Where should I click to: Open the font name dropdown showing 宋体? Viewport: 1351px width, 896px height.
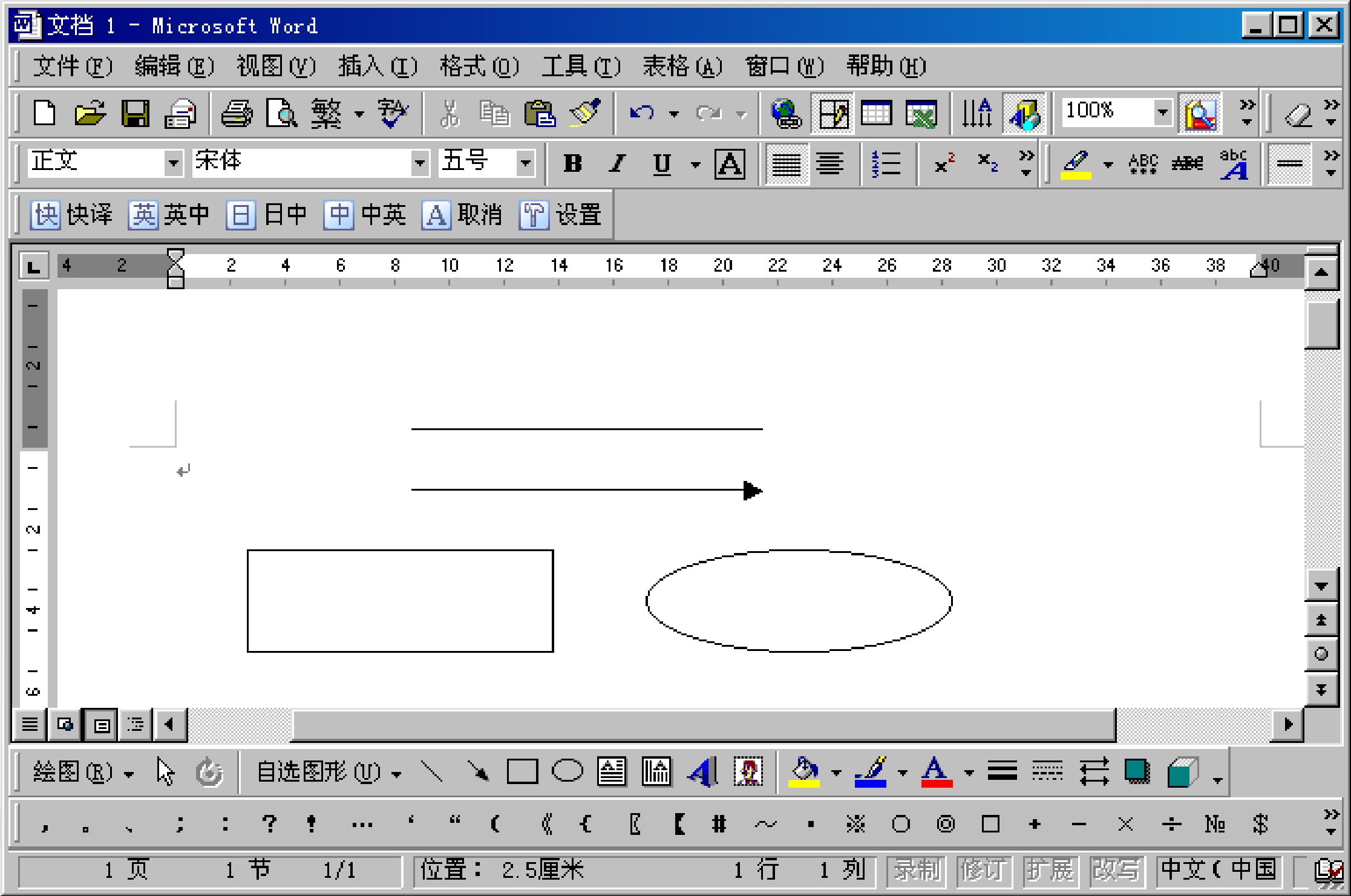click(x=419, y=163)
